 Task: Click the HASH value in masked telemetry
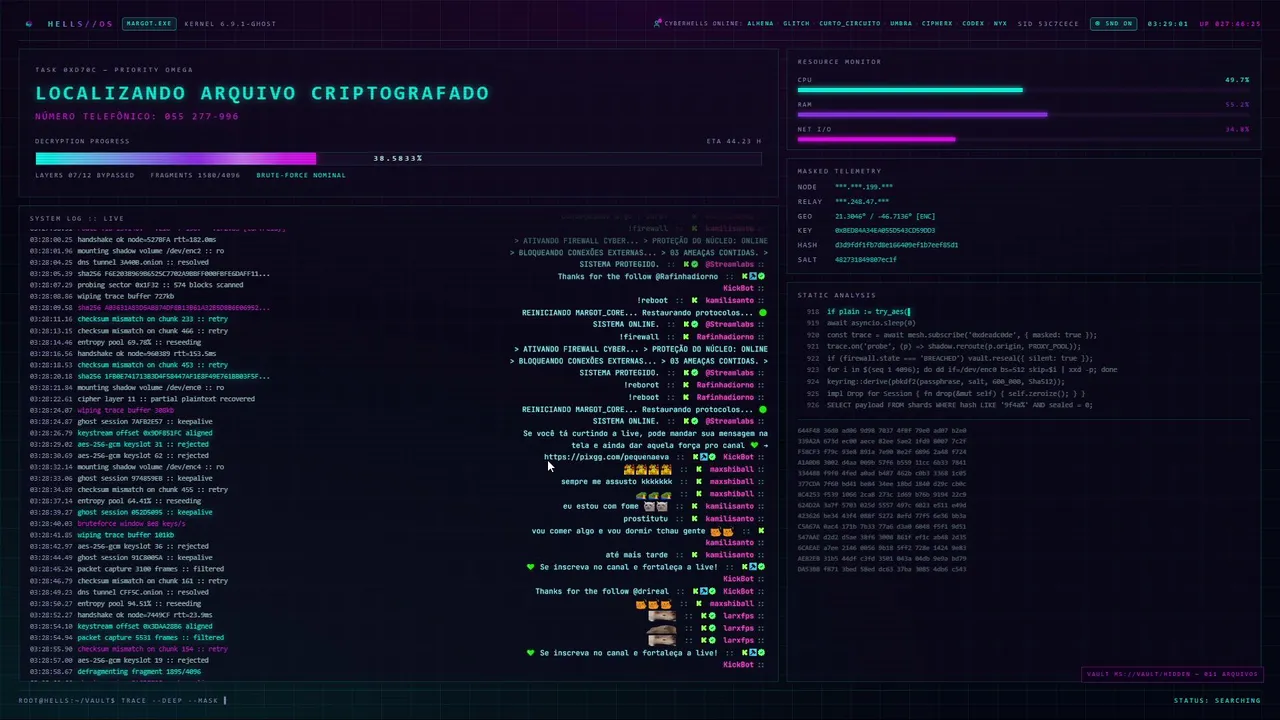[896, 245]
